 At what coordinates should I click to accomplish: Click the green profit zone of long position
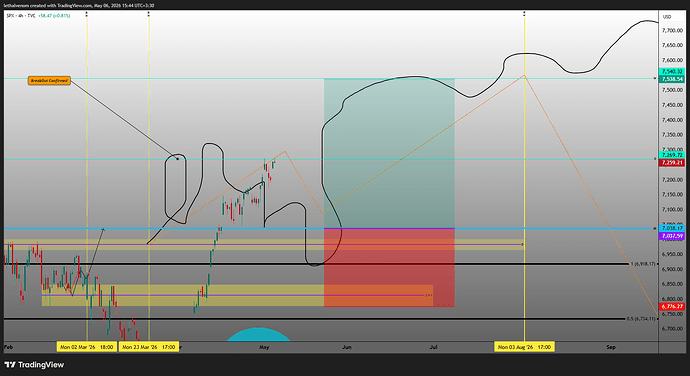point(389,153)
